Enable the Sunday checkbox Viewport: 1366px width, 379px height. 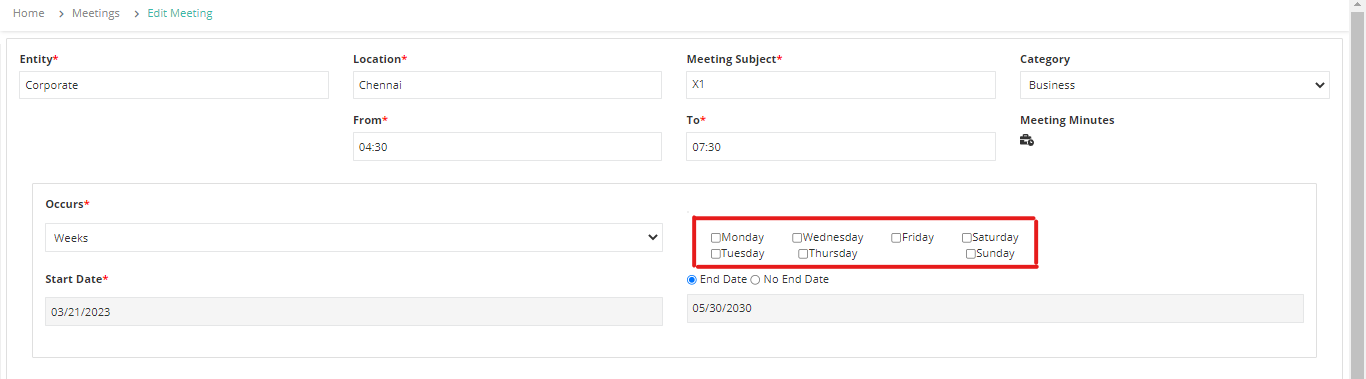[x=971, y=254]
